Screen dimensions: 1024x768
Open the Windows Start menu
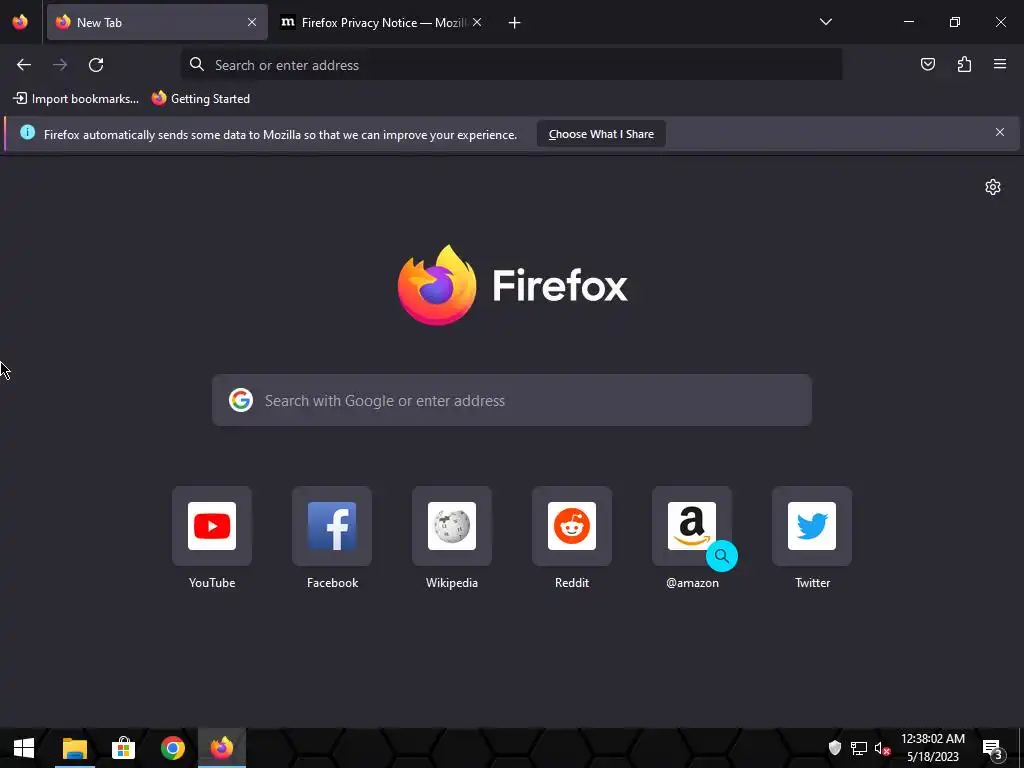click(24, 748)
